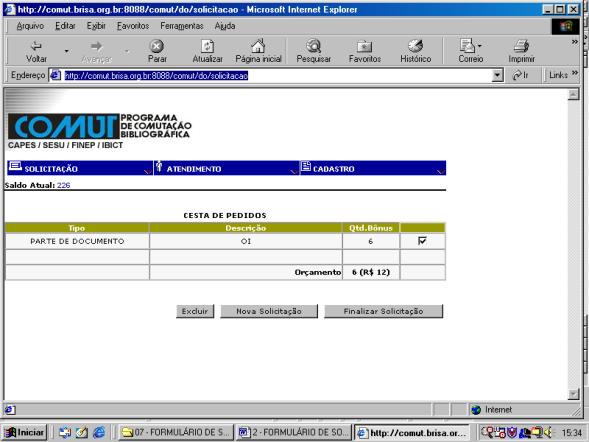Viewport: 589px width, 442px height.
Task: Click the Excluir button
Action: click(x=195, y=311)
